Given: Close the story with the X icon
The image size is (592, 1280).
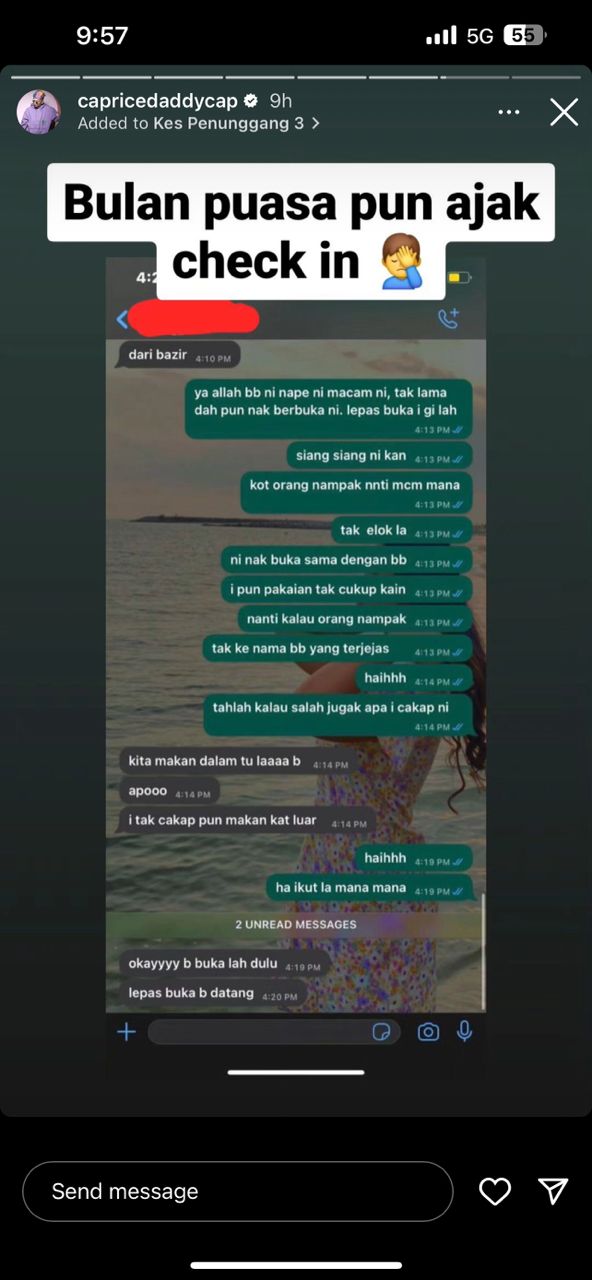Looking at the screenshot, I should point(564,112).
